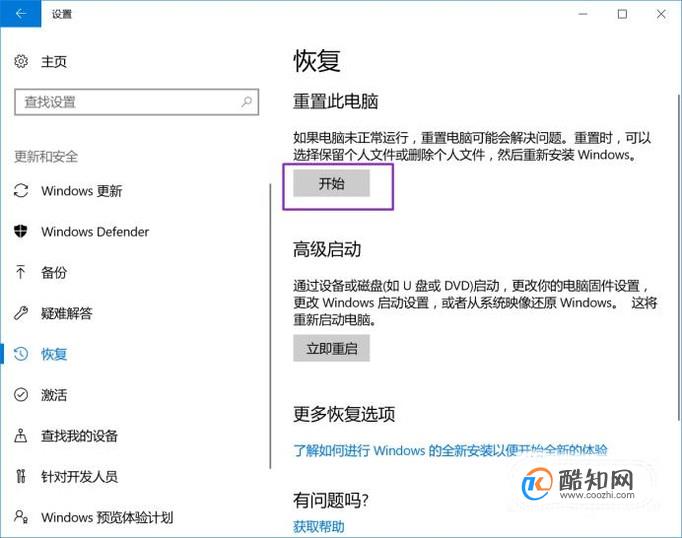Screen dimensions: 682x538
Task: Click the 疑难解答 wrench icon
Action: [21, 313]
